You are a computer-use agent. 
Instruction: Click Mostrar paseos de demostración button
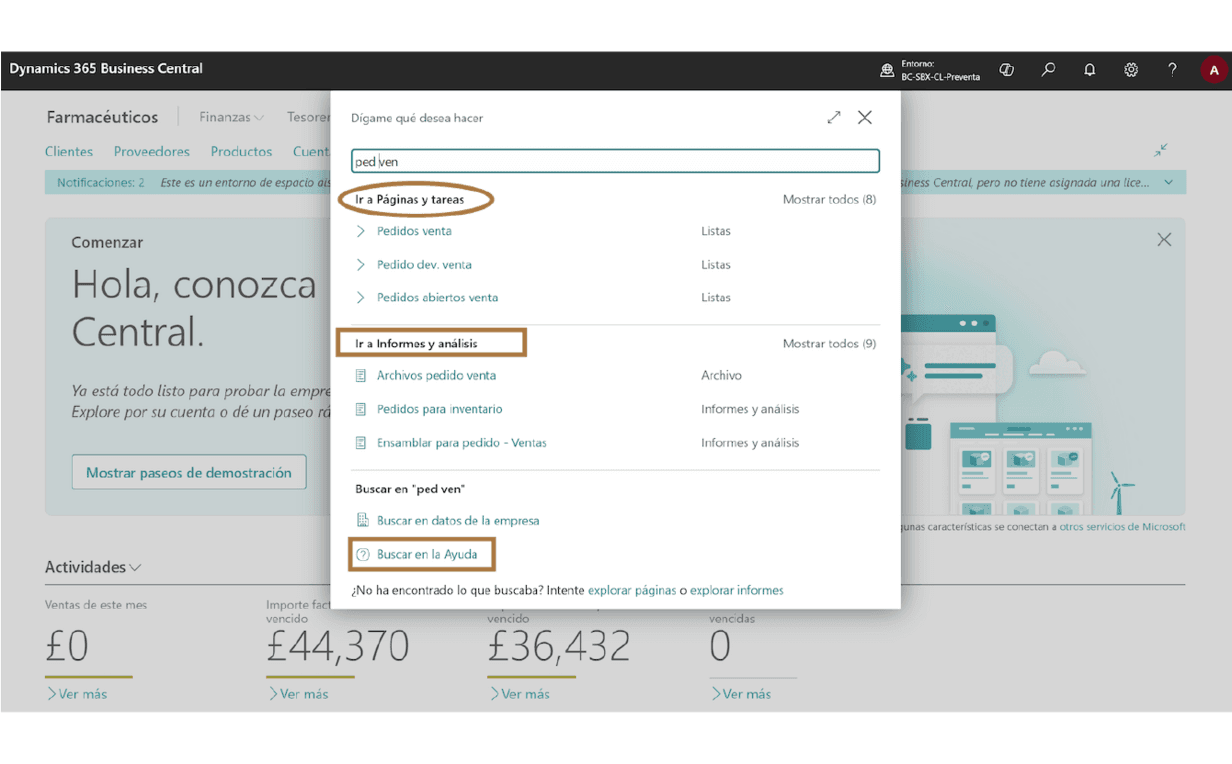tap(189, 473)
